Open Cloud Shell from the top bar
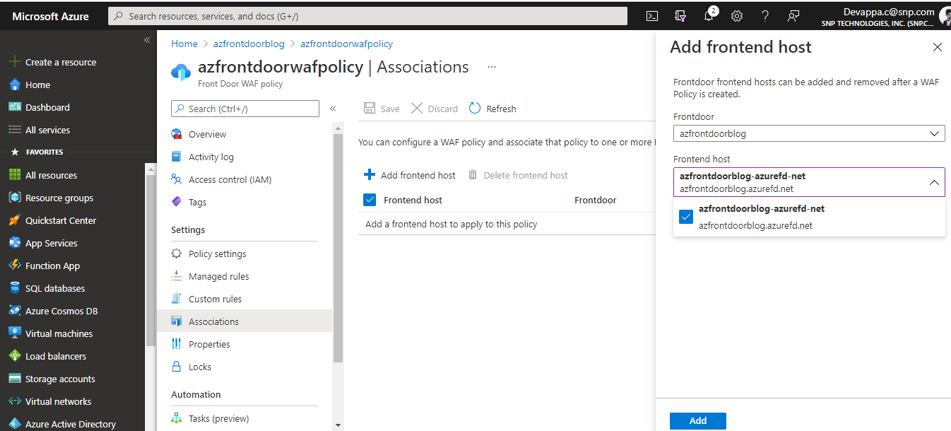 652,16
